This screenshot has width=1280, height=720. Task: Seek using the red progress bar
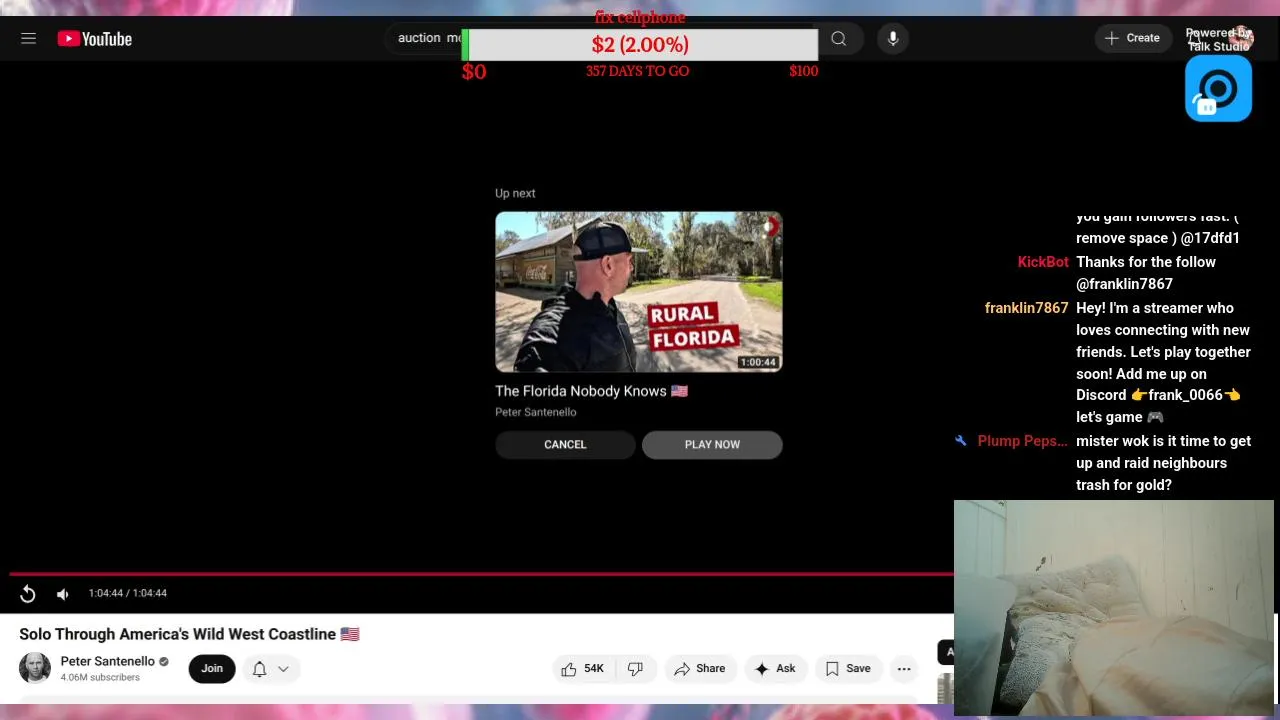(481, 574)
